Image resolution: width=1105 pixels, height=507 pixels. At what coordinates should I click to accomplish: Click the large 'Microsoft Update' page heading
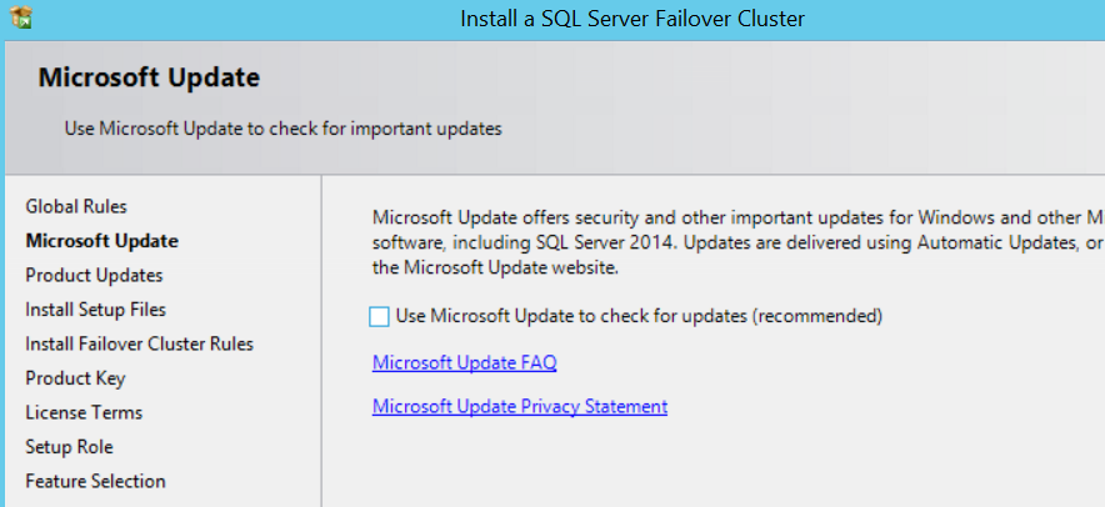(x=149, y=78)
